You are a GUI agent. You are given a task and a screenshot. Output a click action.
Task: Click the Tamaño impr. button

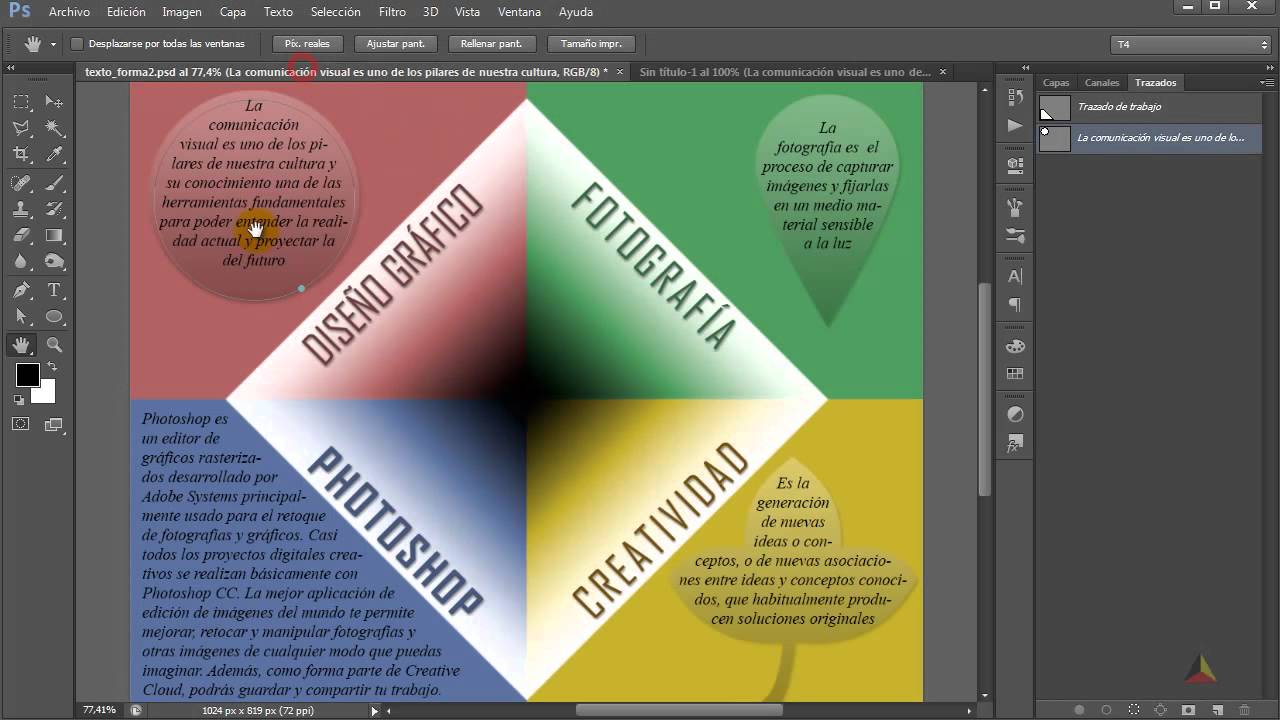click(591, 44)
